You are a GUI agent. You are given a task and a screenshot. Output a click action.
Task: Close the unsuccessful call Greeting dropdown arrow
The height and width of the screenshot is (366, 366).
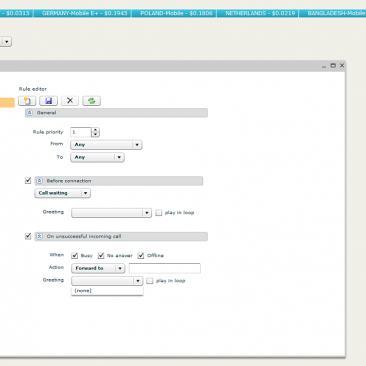point(138,281)
